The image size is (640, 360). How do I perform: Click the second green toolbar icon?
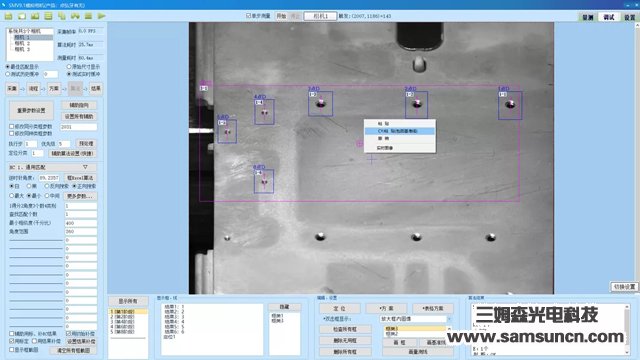[22, 16]
